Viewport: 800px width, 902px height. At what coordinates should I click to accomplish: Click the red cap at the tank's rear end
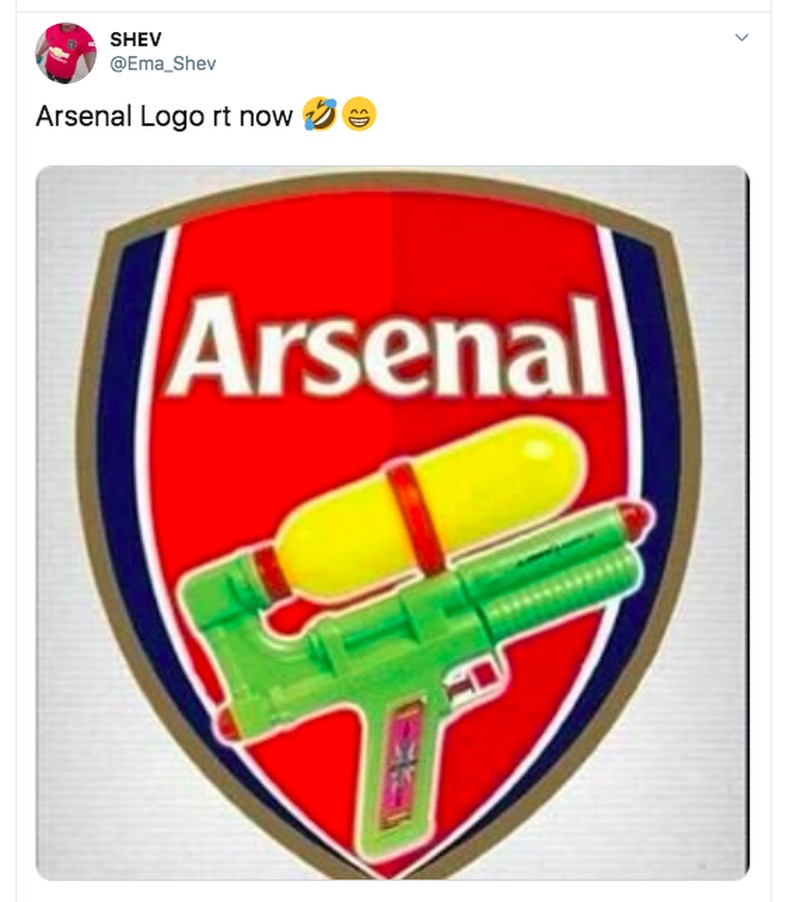270,574
